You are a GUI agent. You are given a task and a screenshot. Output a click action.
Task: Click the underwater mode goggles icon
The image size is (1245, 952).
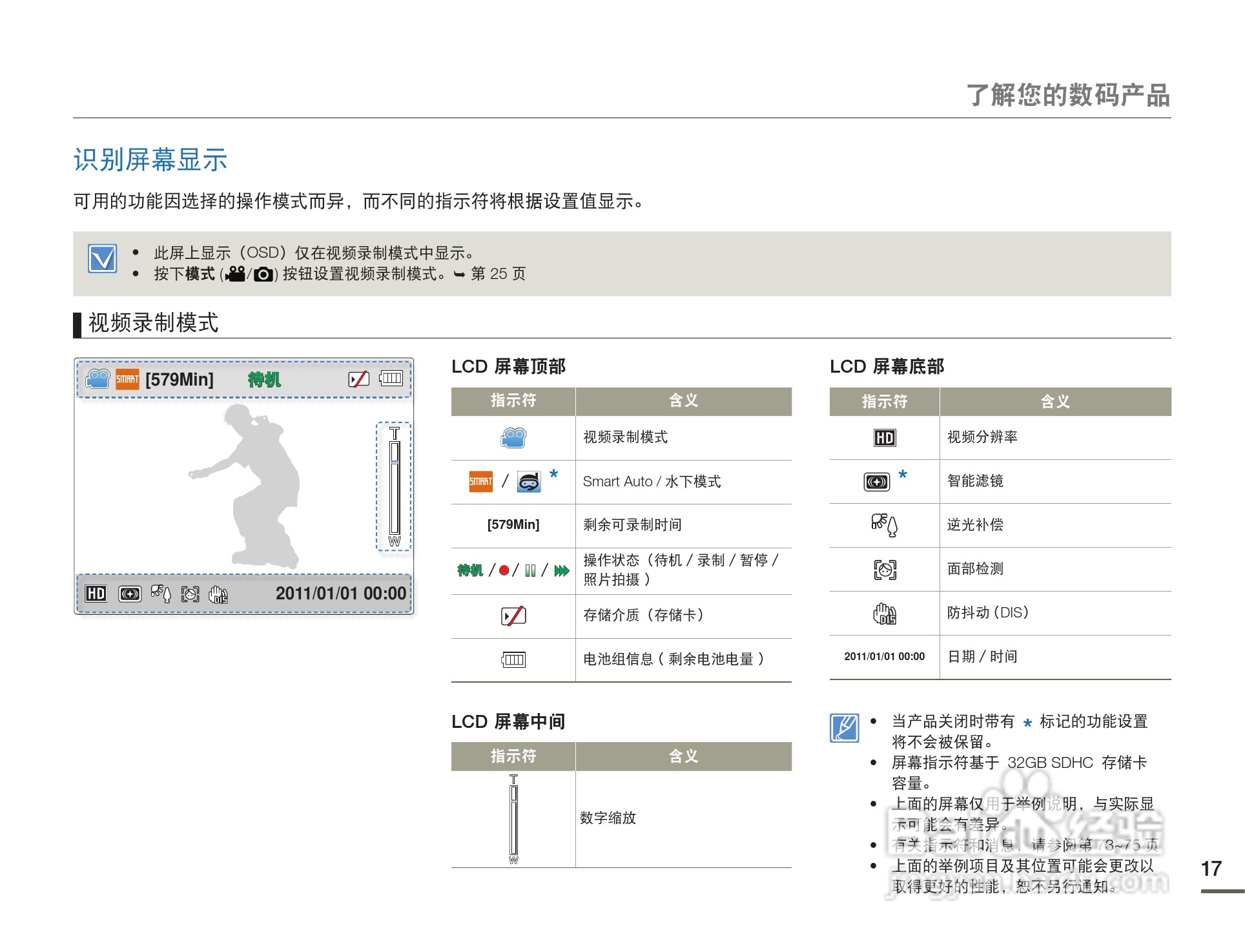(529, 482)
